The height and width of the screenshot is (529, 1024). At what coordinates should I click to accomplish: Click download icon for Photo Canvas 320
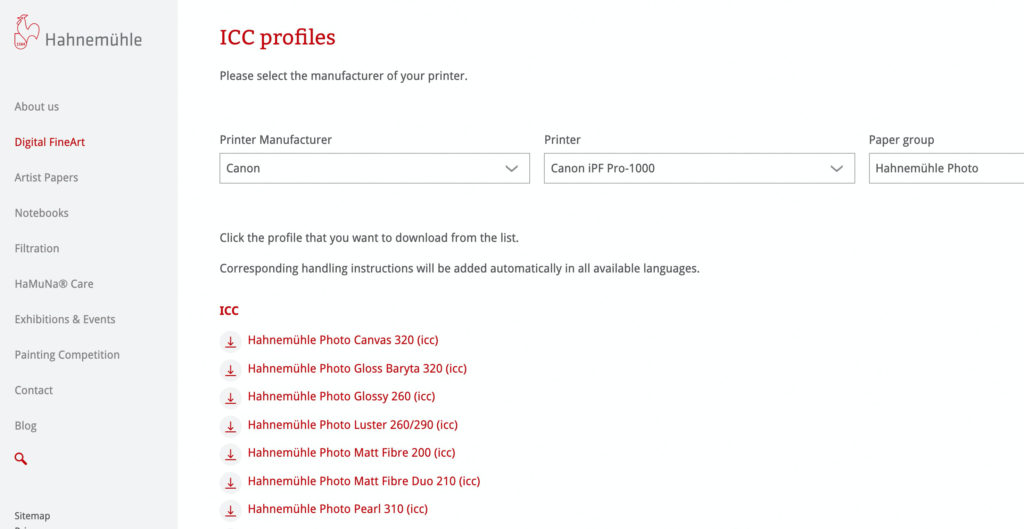[x=230, y=341]
